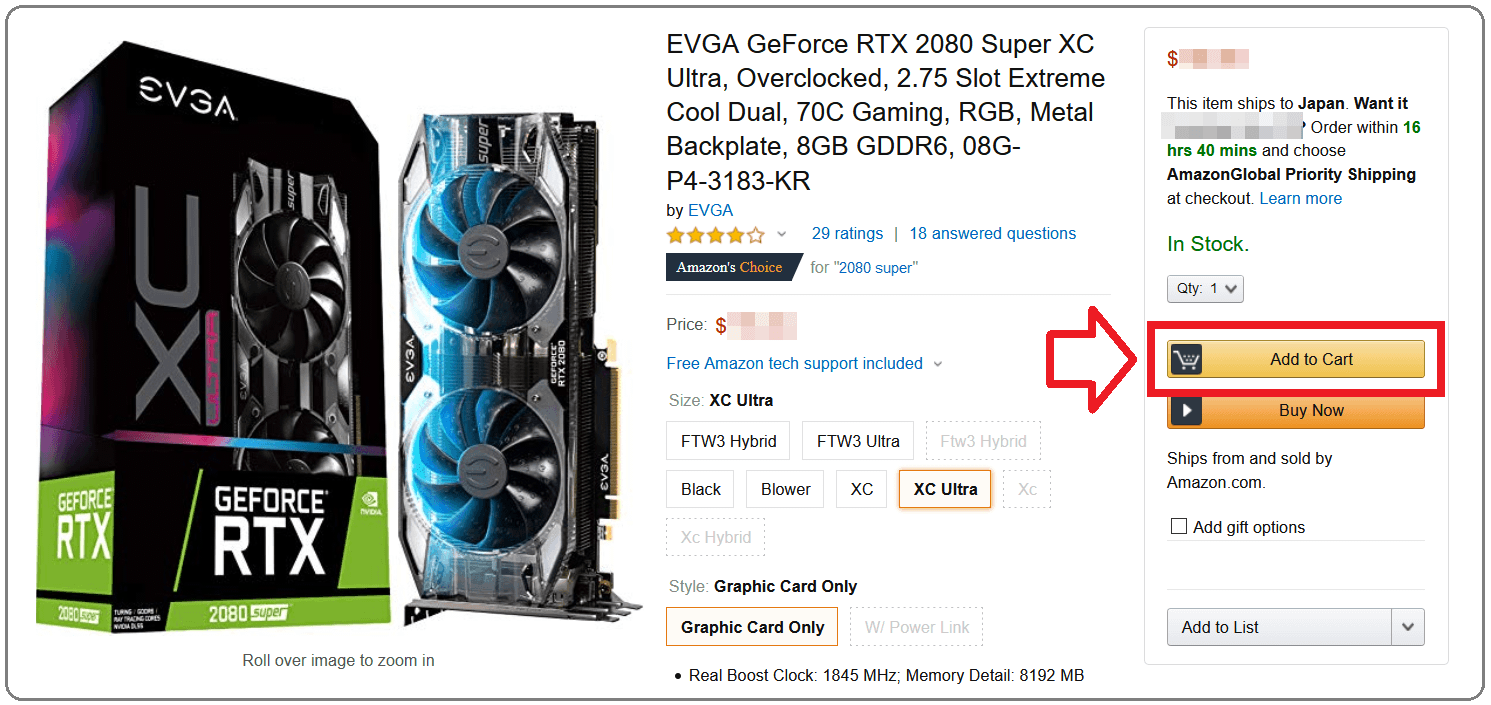Open the 18 answered questions link

coord(993,233)
